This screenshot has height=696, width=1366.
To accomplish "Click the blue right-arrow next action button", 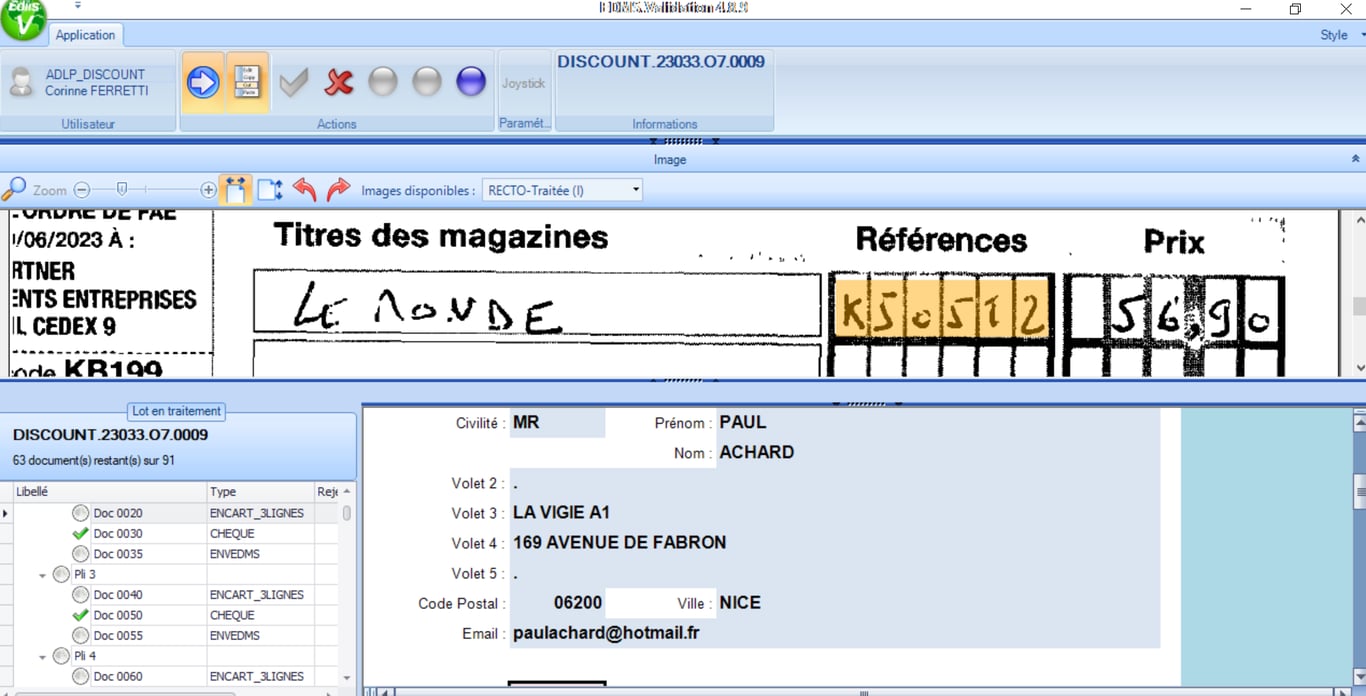I will (203, 82).
